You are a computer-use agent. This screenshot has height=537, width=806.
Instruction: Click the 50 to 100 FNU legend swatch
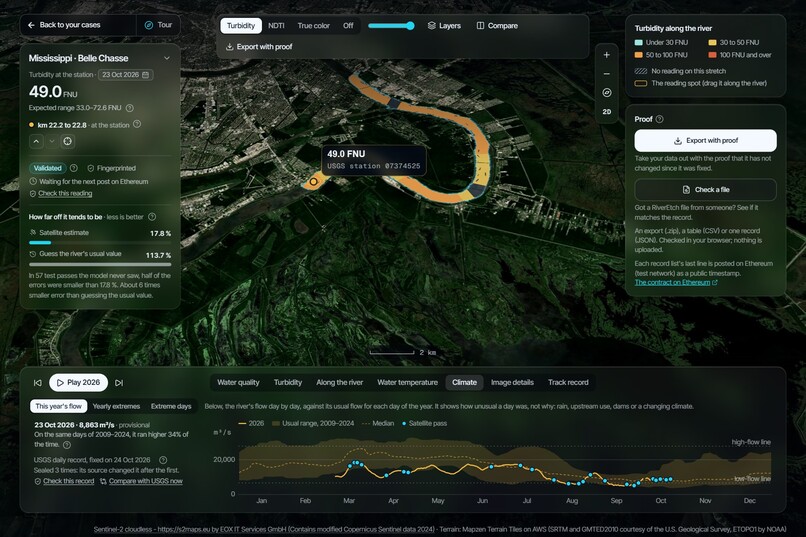638,55
